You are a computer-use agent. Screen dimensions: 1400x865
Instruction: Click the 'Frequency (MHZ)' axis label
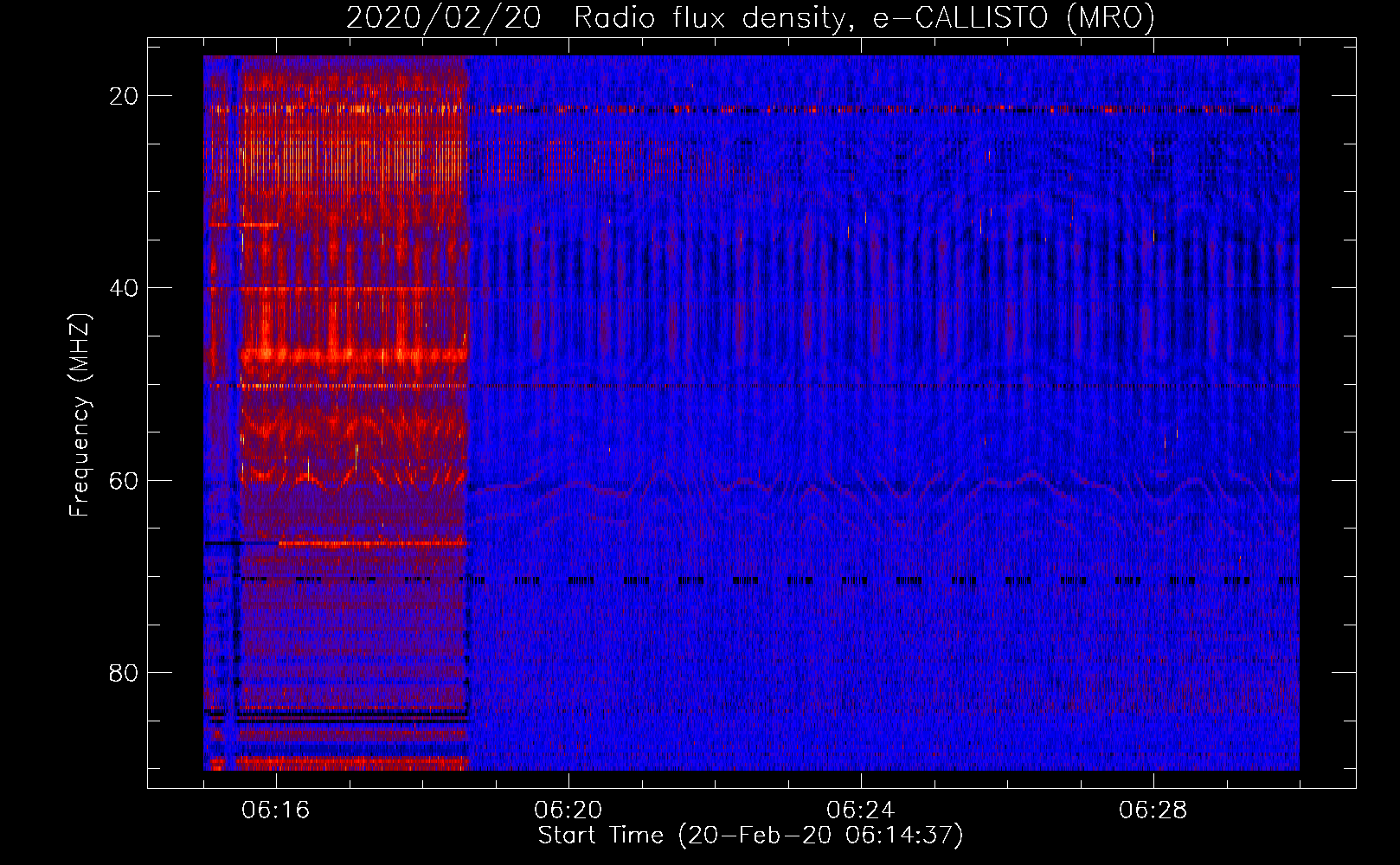point(80,416)
